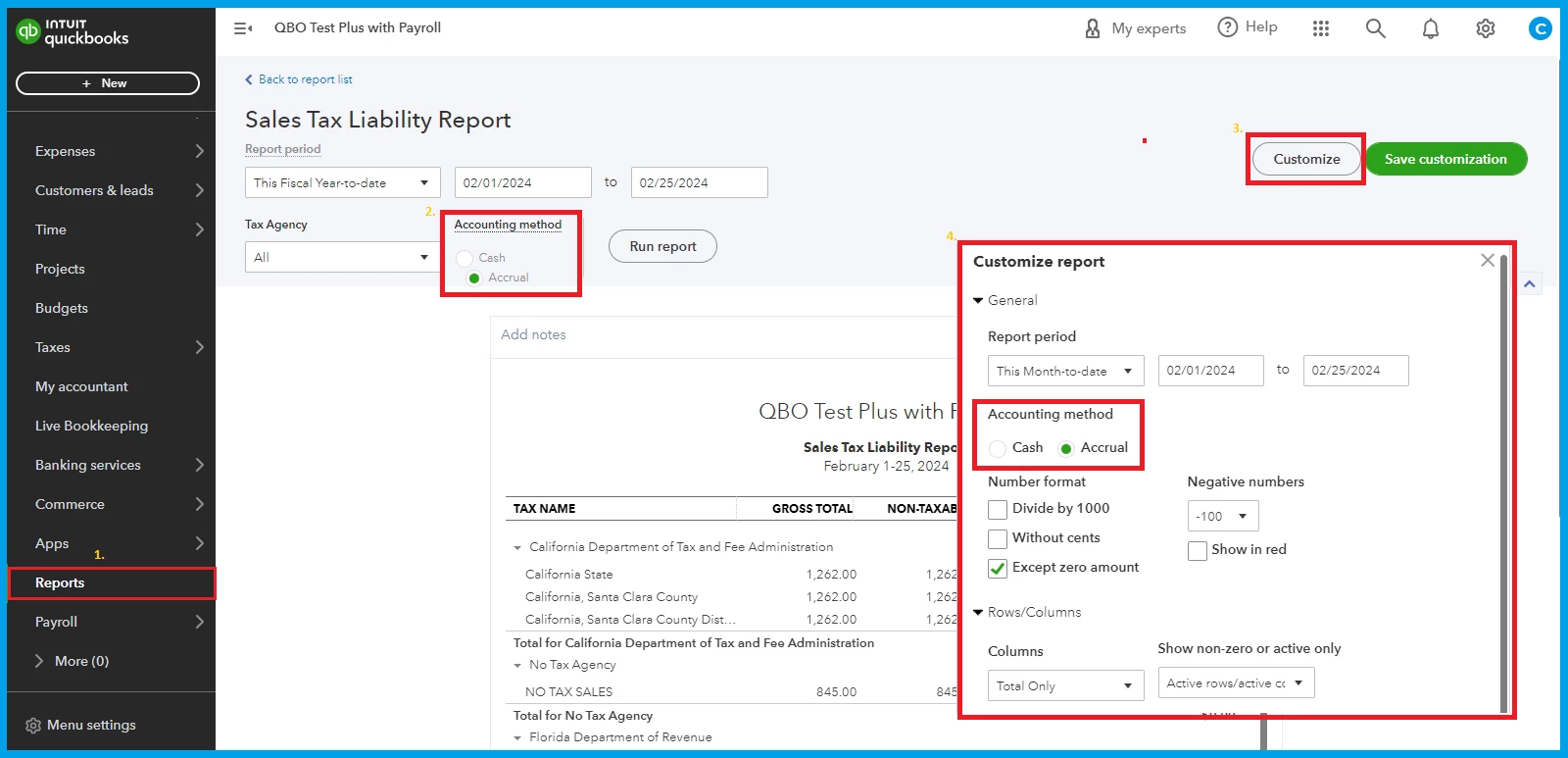Open the apps grid icon
The width and height of the screenshot is (1568, 758).
(1321, 28)
